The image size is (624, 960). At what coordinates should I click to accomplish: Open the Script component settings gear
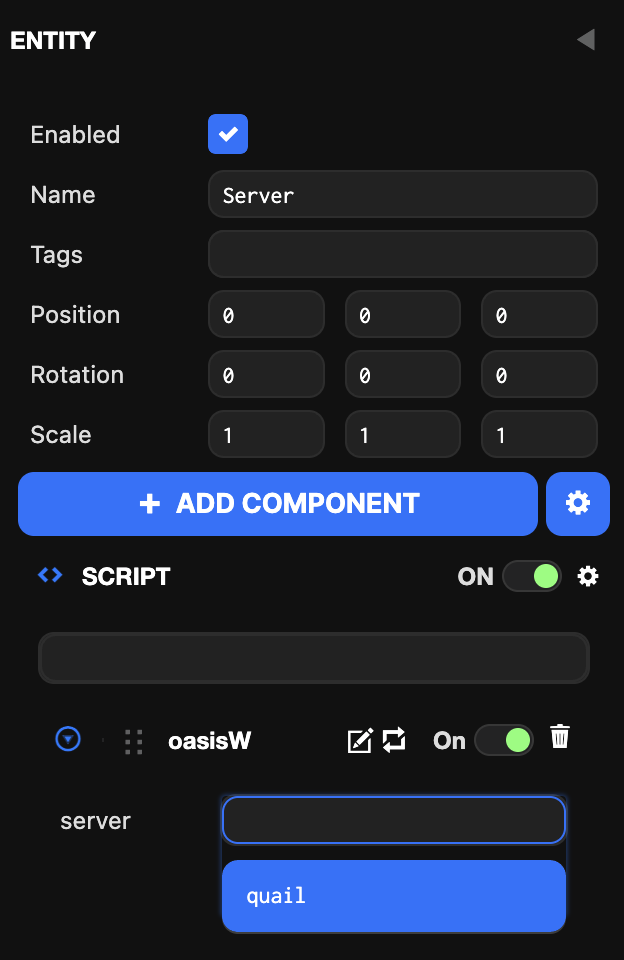[588, 576]
